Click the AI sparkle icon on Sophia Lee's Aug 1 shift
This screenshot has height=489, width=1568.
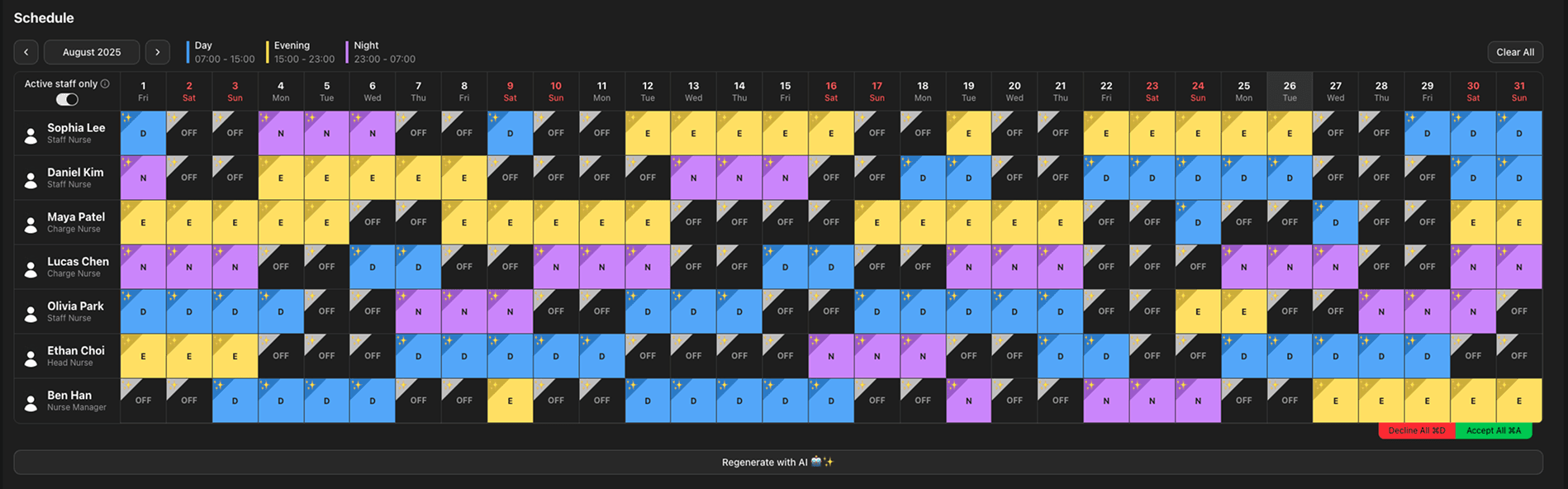coord(127,118)
